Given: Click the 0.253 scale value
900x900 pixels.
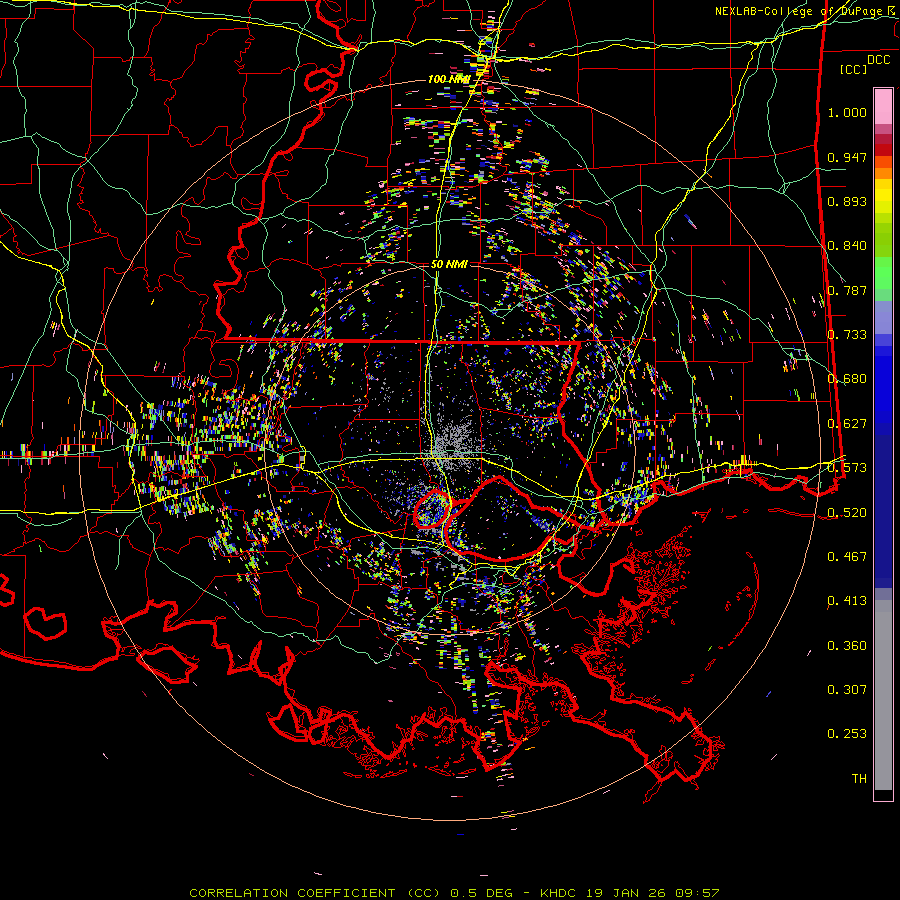Looking at the screenshot, I should point(847,734).
